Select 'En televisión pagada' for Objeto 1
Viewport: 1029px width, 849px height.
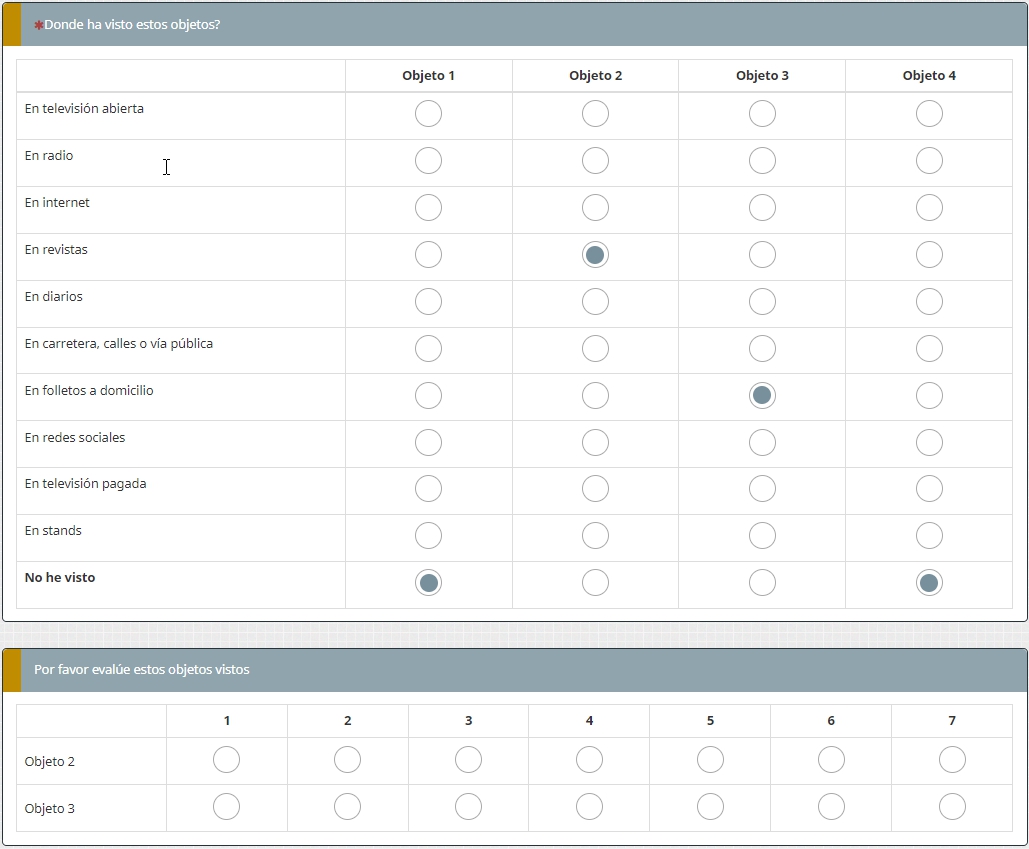tap(428, 489)
